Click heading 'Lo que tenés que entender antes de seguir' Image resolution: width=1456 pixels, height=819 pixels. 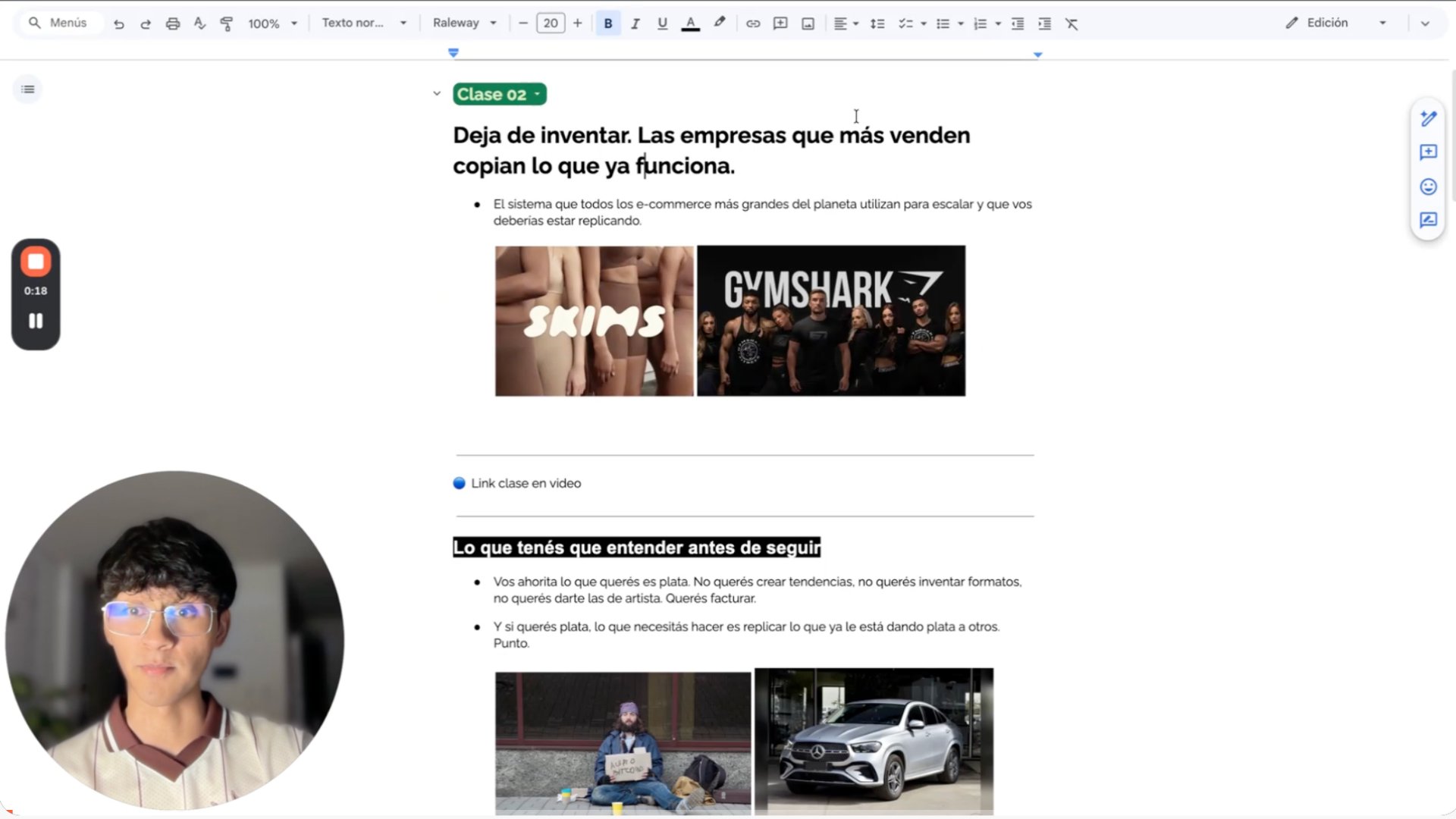pyautogui.click(x=636, y=548)
